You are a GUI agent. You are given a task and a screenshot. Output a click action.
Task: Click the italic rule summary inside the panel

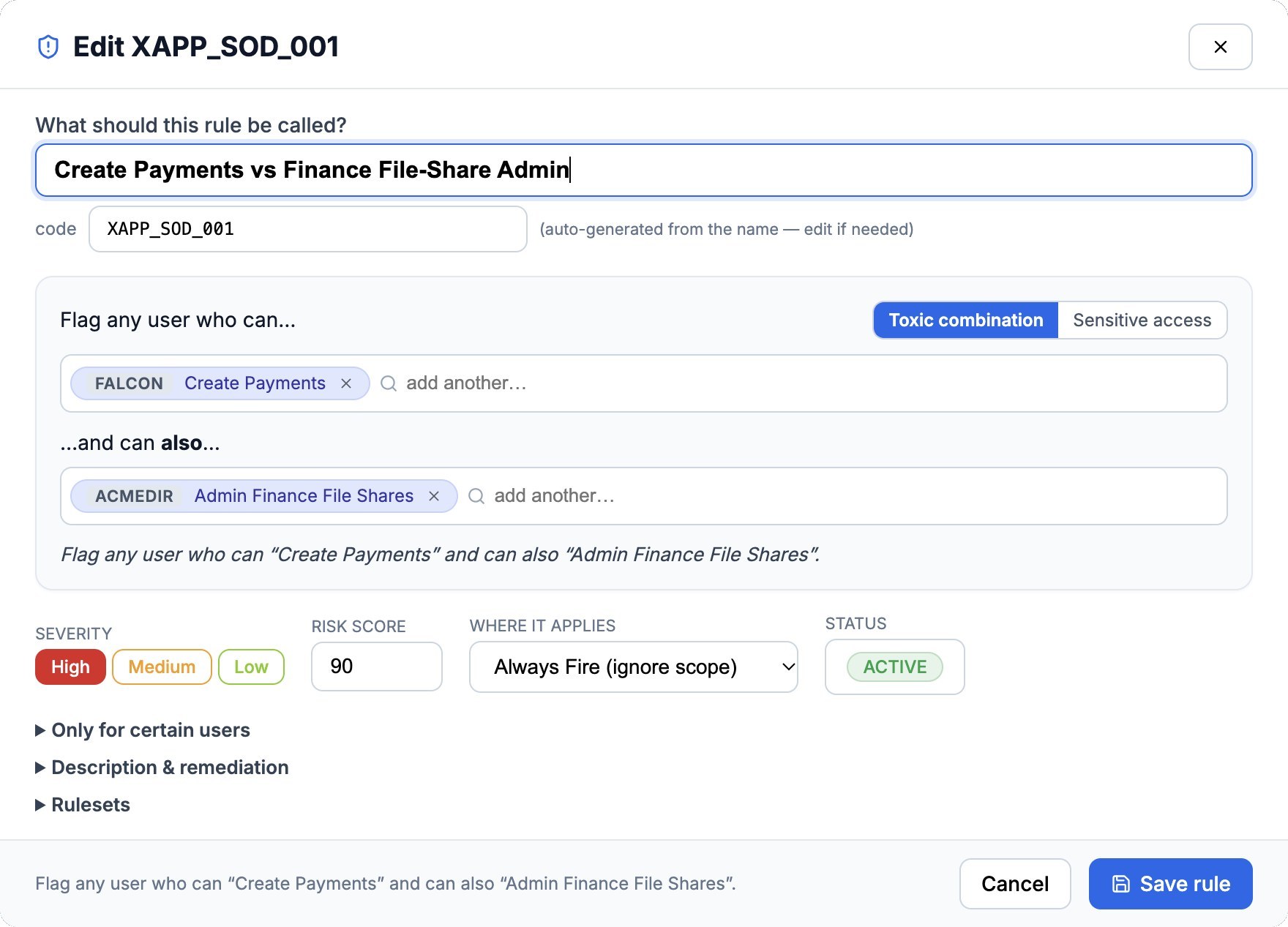pyautogui.click(x=440, y=555)
